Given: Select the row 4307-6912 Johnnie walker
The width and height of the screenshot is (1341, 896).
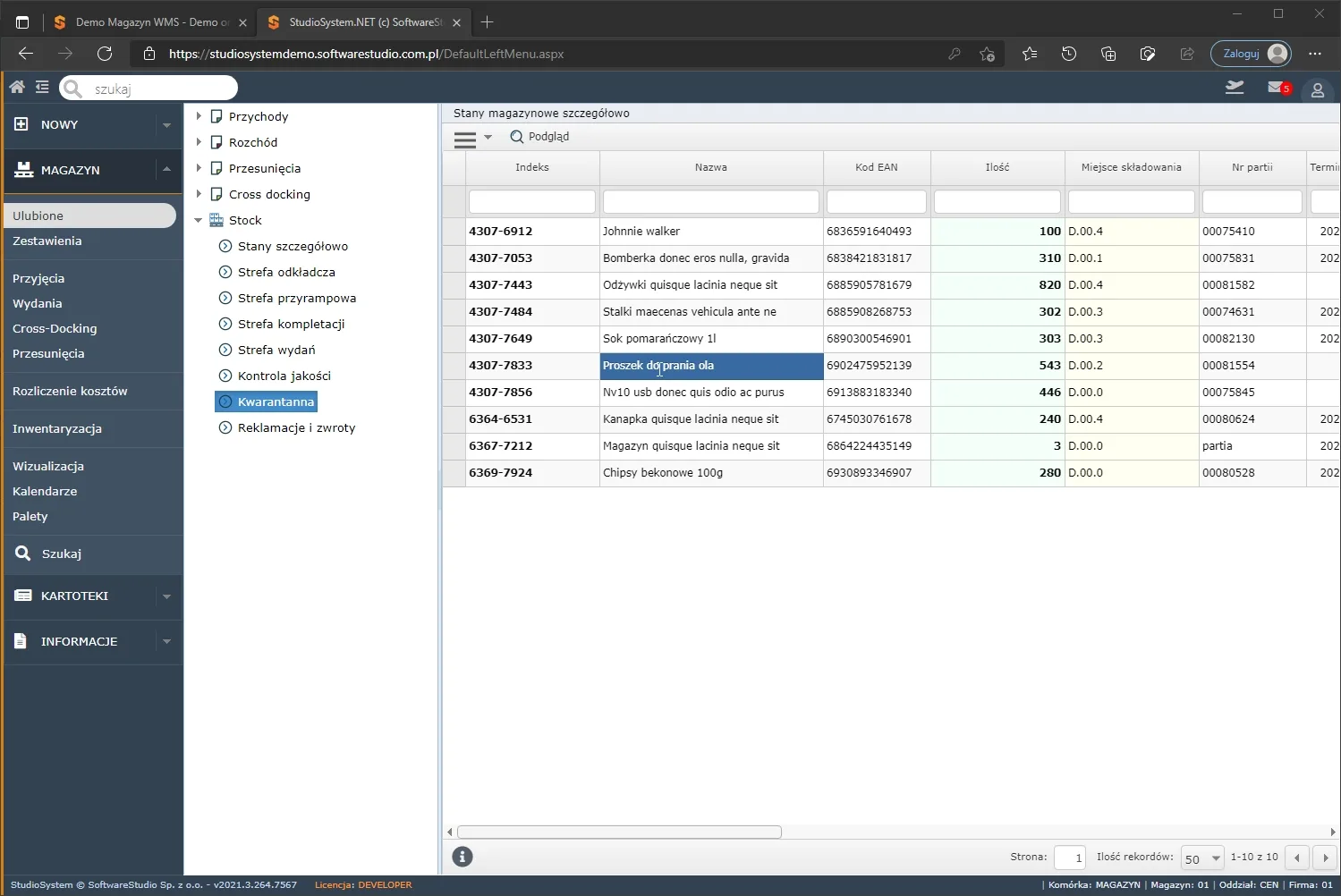Looking at the screenshot, I should [x=891, y=231].
